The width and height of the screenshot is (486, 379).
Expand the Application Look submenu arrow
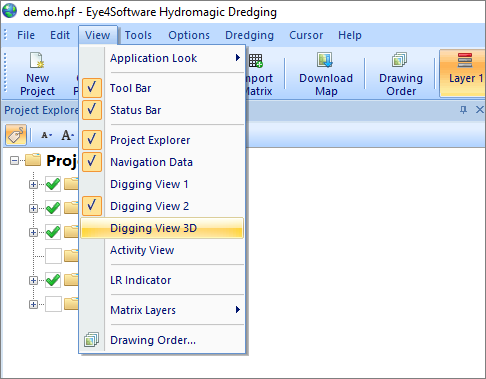pyautogui.click(x=238, y=58)
